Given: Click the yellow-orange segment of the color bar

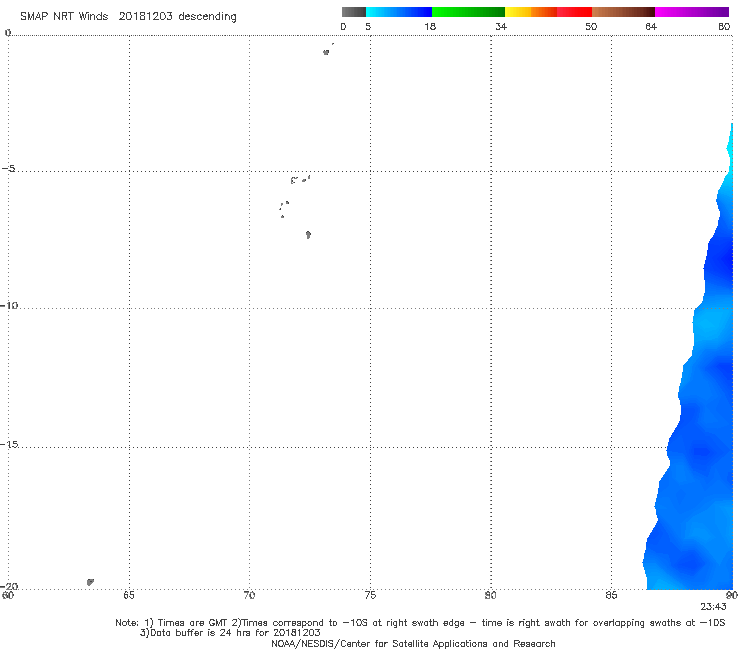Looking at the screenshot, I should pos(530,12).
